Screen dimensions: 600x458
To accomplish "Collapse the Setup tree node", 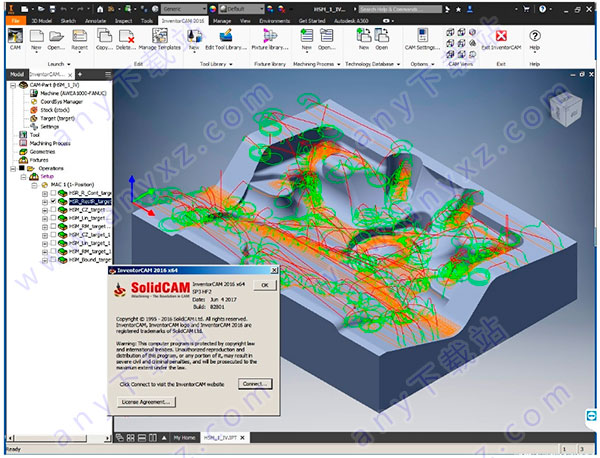I will 24,177.
